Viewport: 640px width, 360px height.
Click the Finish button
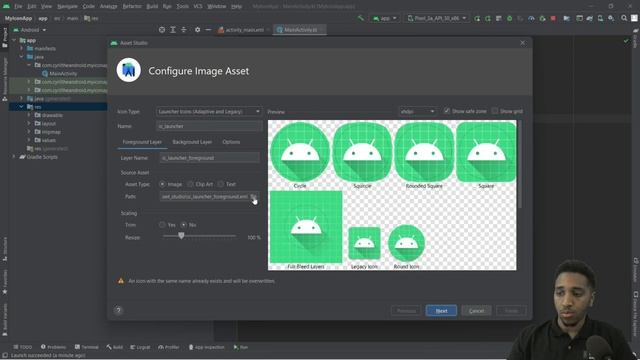click(511, 311)
